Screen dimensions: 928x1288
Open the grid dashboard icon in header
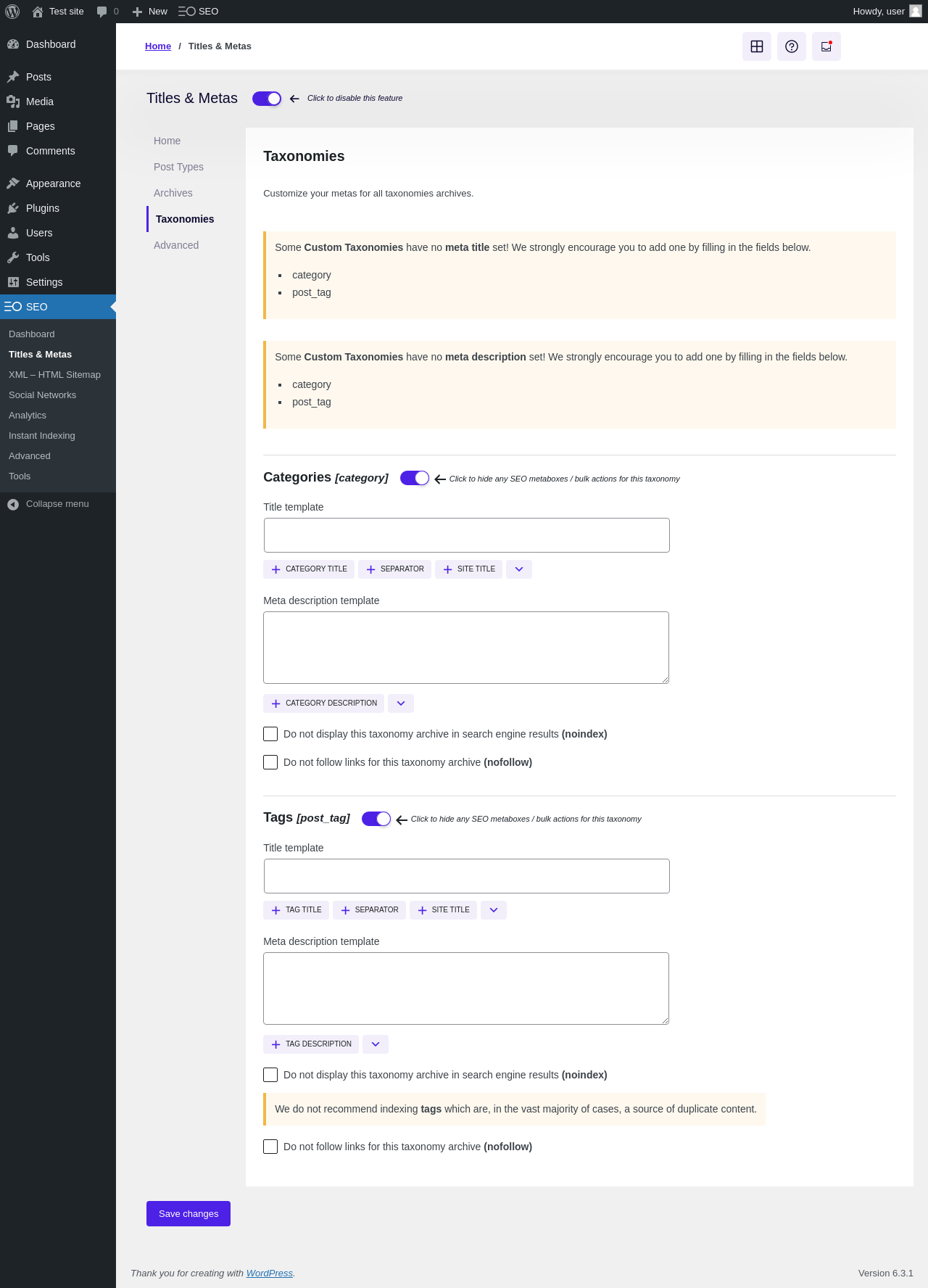click(x=757, y=46)
